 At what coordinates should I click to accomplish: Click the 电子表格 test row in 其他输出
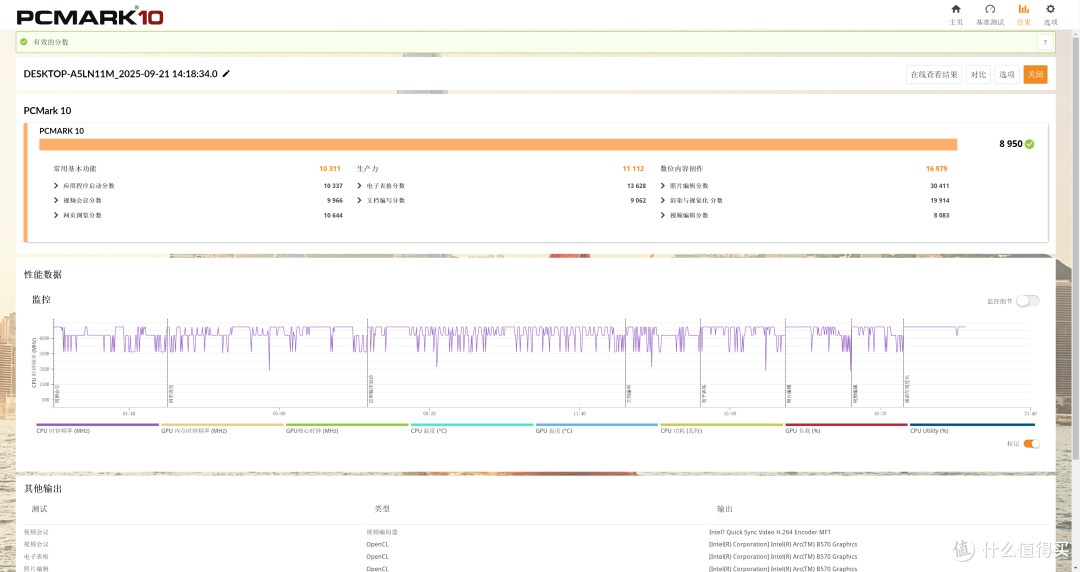click(36, 557)
